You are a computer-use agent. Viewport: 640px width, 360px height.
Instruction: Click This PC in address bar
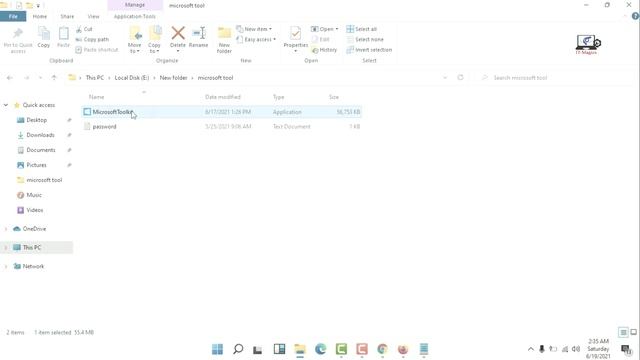pos(95,78)
